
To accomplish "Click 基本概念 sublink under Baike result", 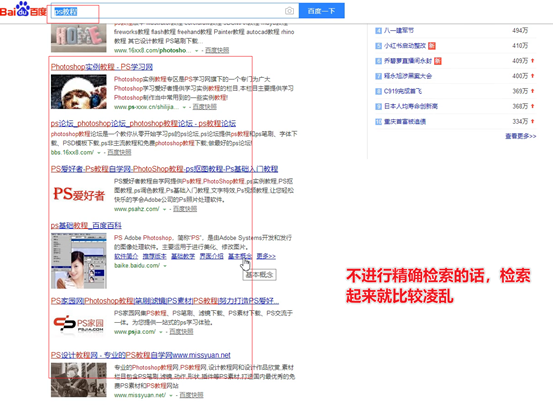I will [240, 256].
